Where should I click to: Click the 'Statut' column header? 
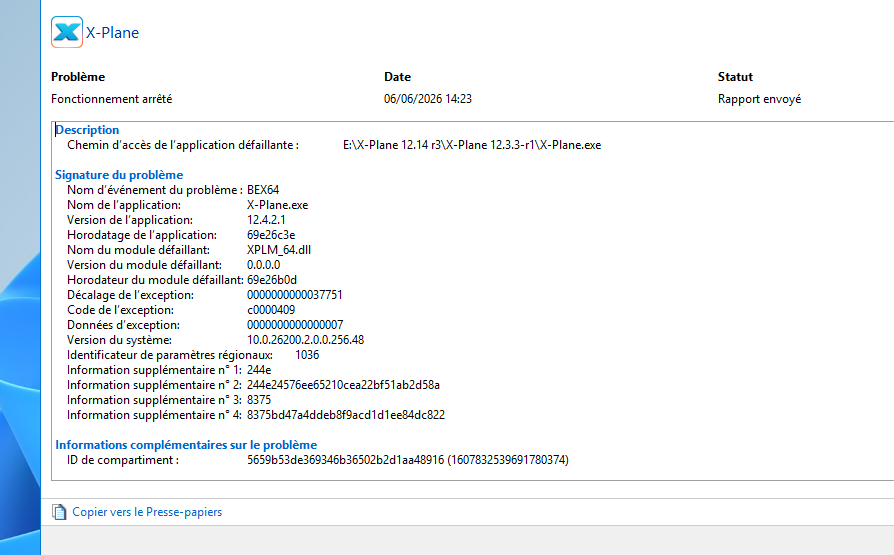[x=735, y=77]
